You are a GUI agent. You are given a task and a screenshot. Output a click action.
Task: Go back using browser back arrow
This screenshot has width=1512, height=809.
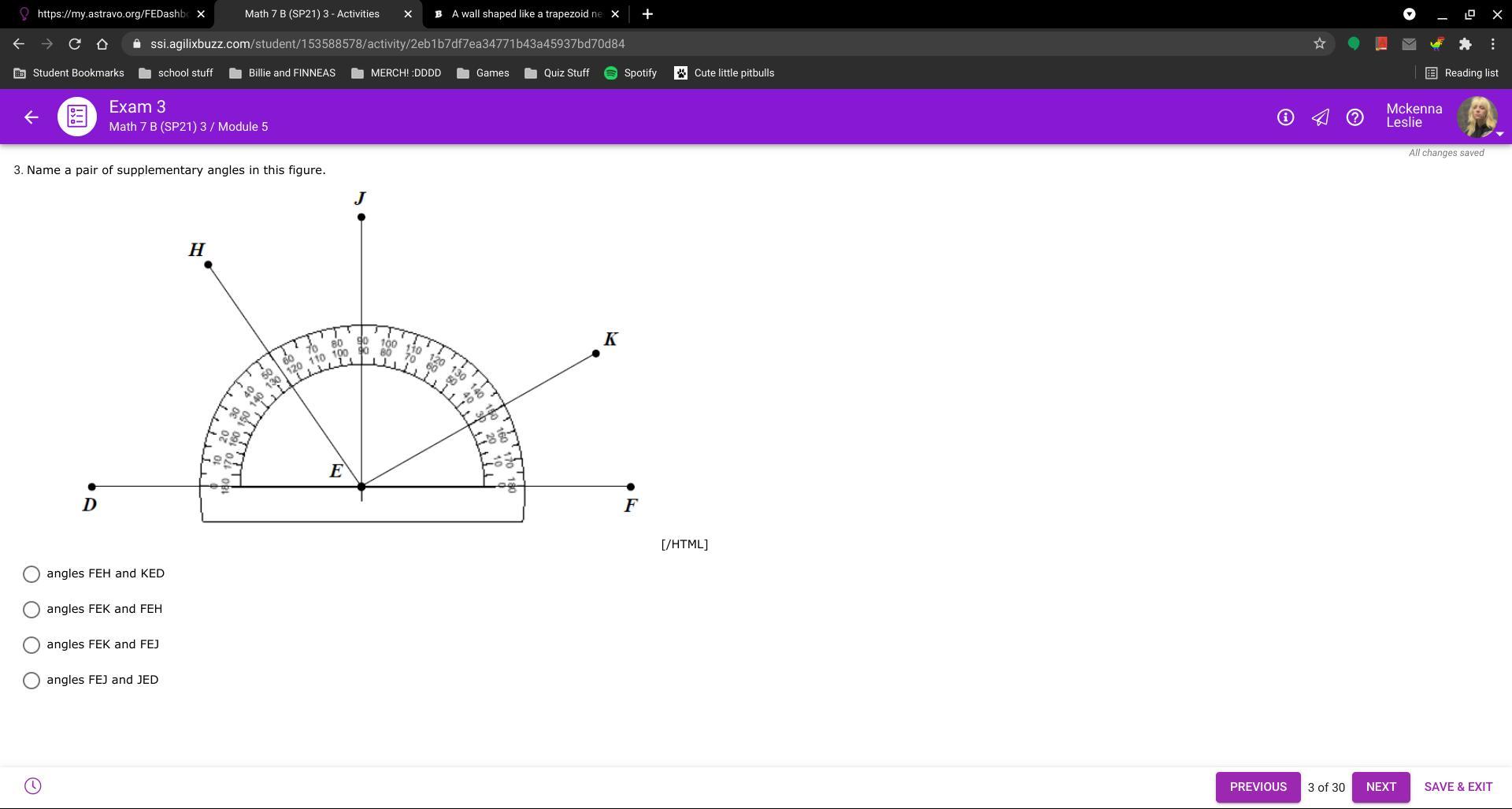[x=19, y=44]
